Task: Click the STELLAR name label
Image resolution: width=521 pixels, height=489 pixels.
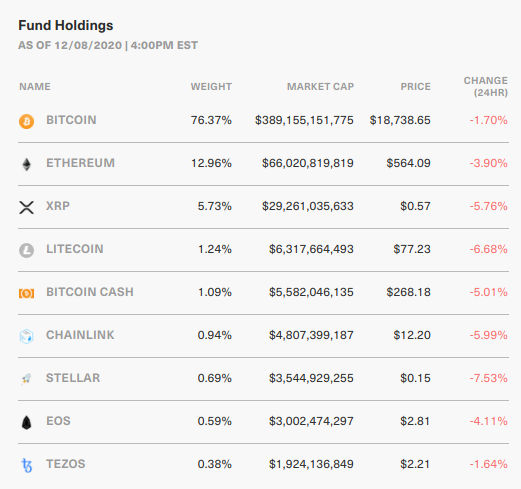Action: 73,378
